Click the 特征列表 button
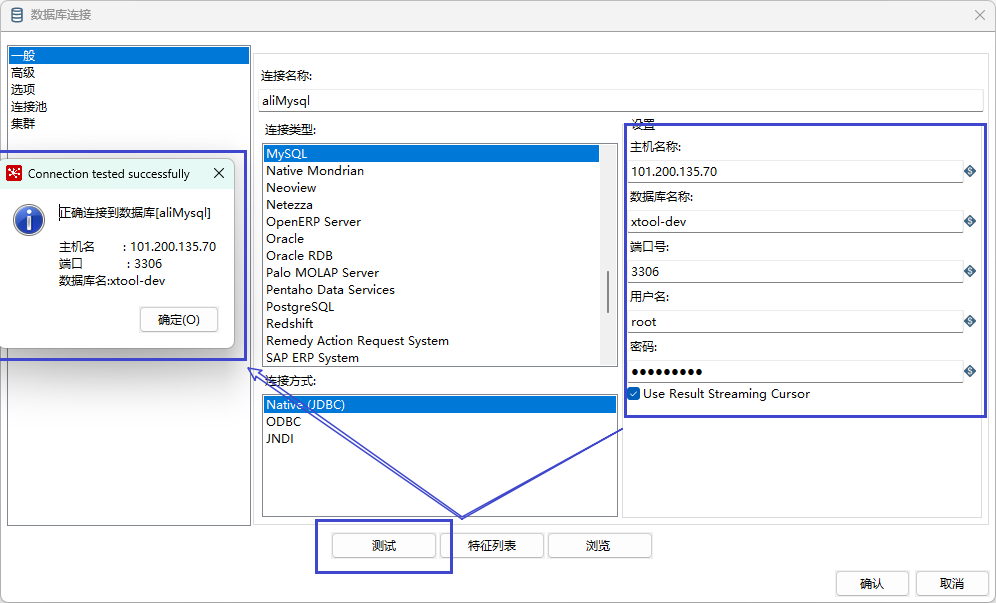The width and height of the screenshot is (996, 603). 492,546
